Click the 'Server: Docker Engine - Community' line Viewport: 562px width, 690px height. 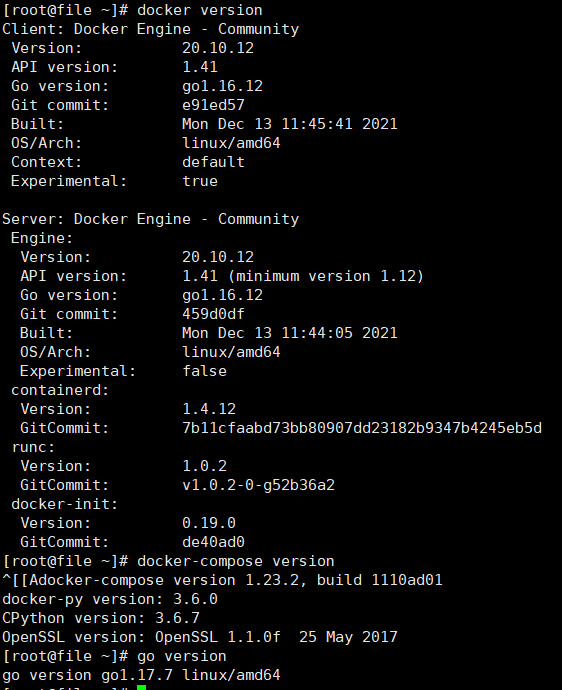pyautogui.click(x=151, y=219)
